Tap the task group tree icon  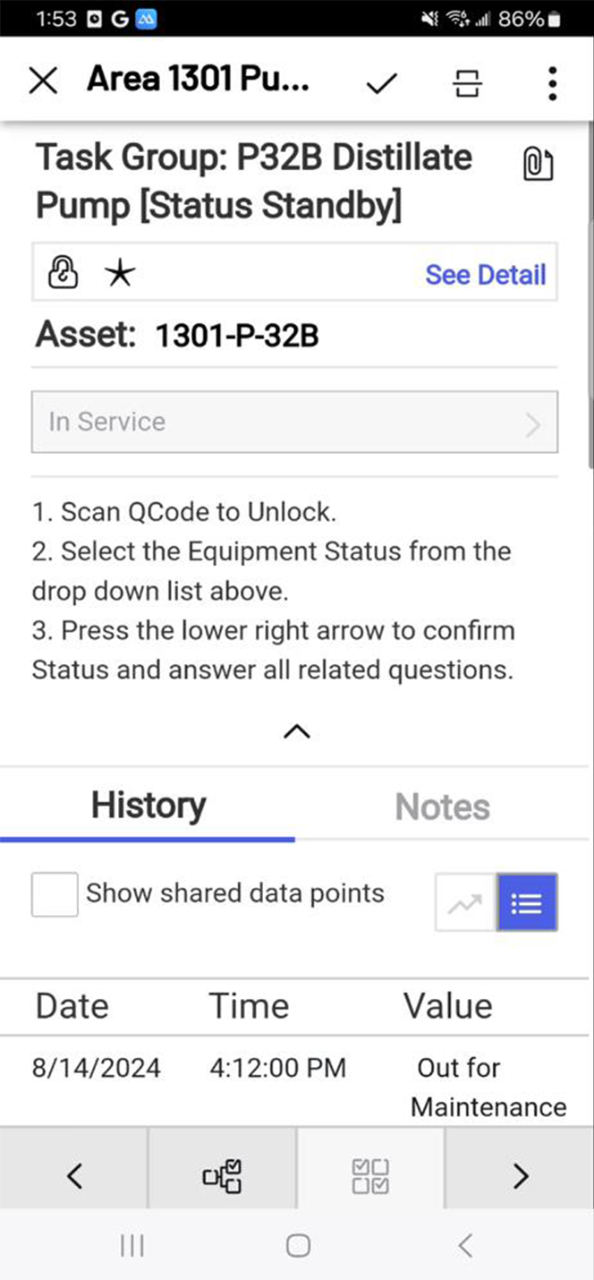(x=222, y=1176)
